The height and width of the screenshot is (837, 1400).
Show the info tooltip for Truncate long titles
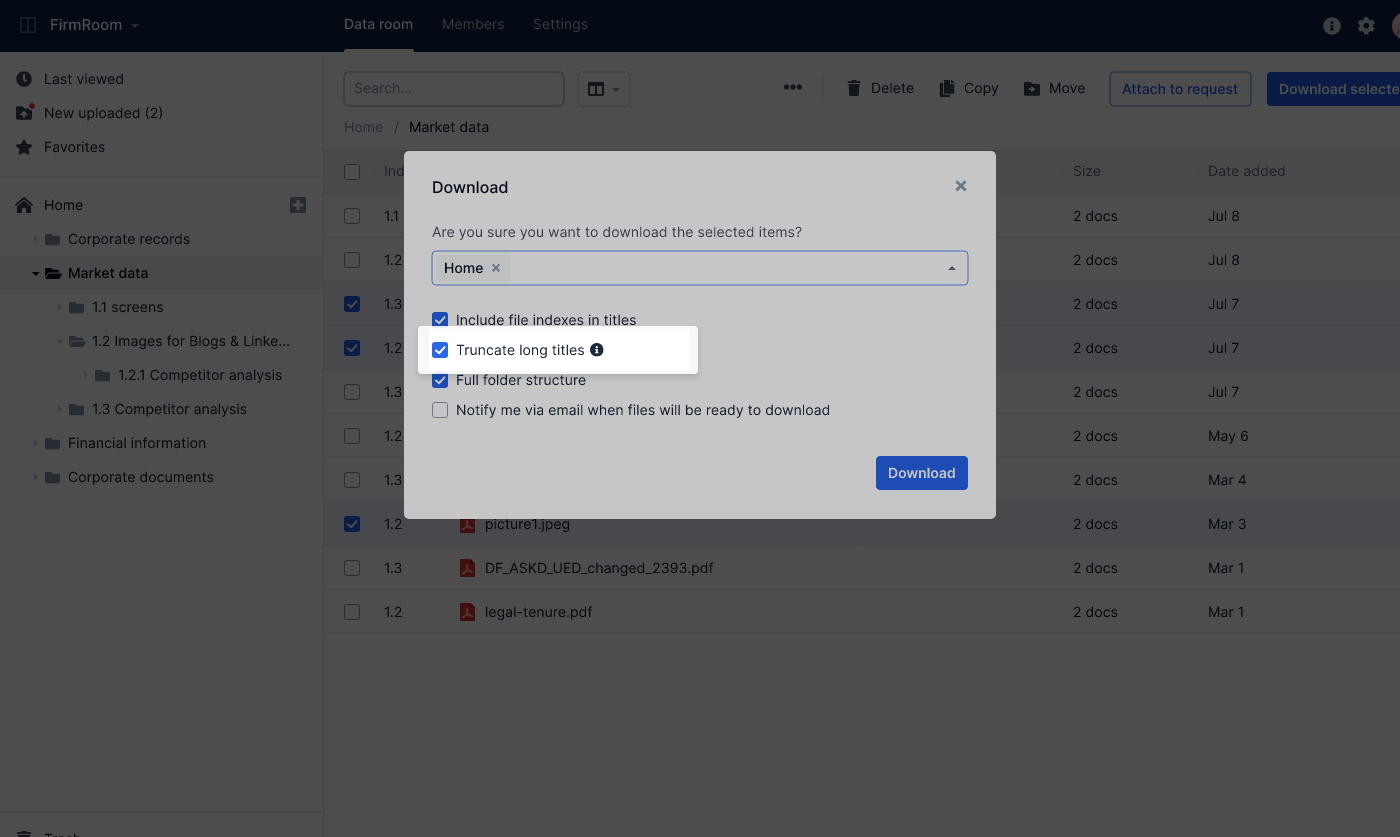pos(597,350)
